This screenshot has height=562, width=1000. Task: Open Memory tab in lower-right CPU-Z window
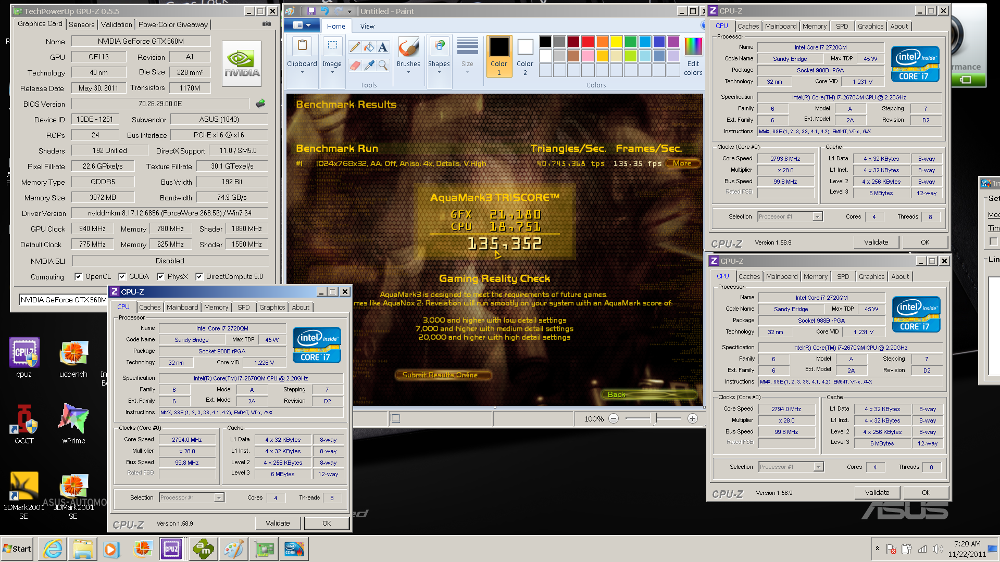point(815,276)
